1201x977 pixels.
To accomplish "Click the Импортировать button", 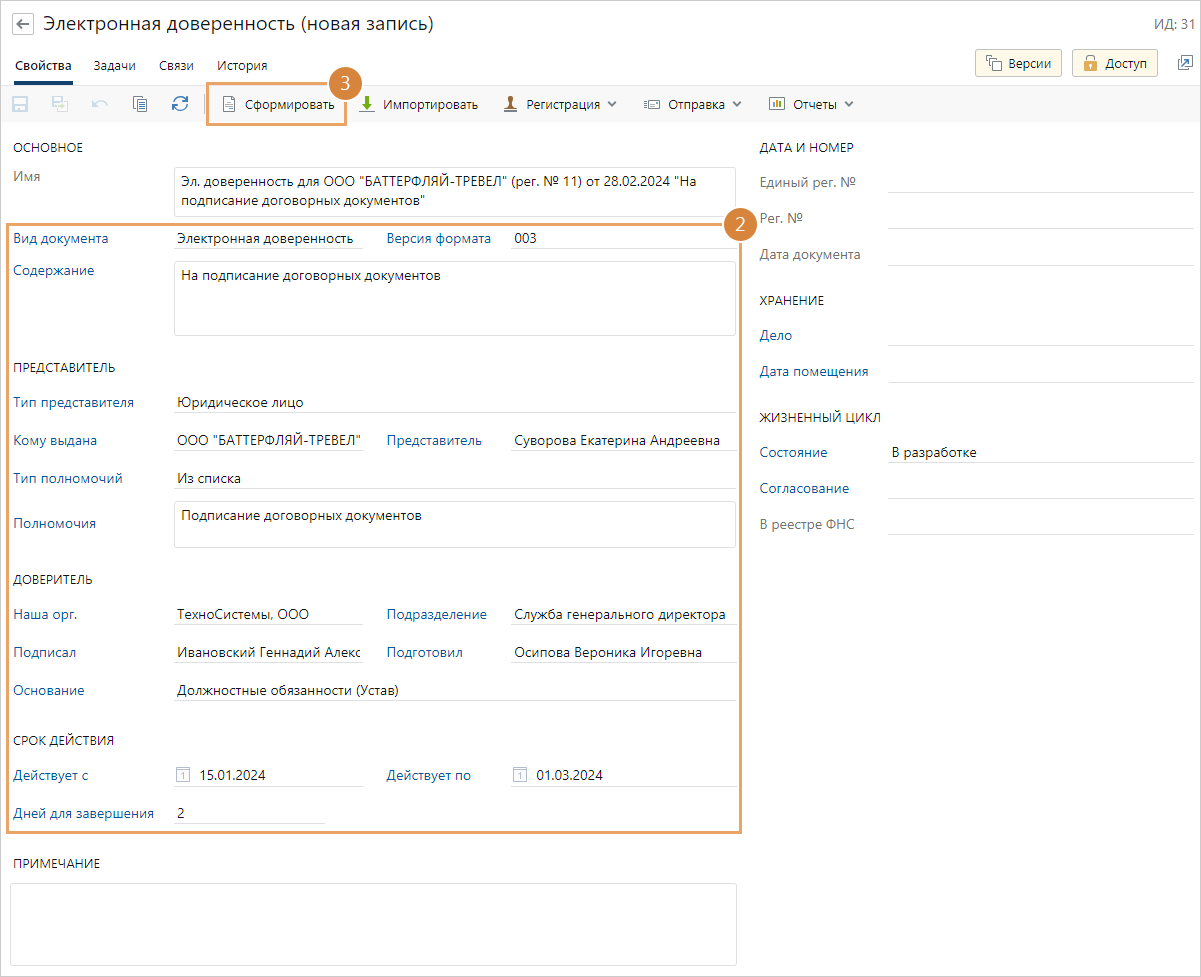I will click(419, 104).
